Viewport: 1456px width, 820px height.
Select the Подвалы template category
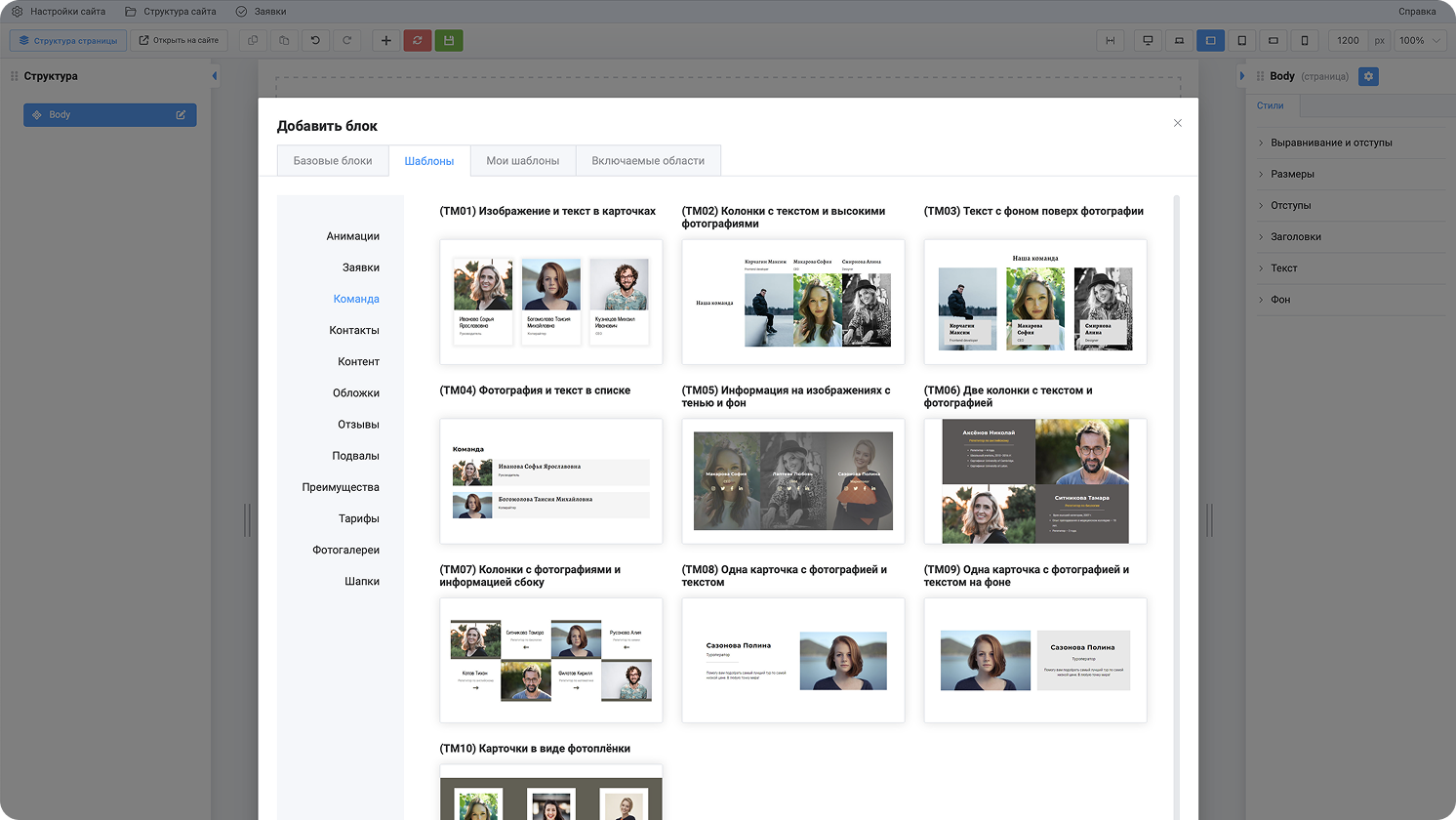[x=355, y=456]
